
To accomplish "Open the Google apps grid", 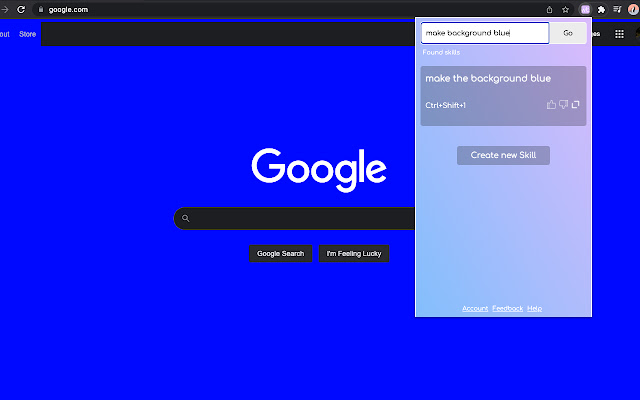I will 619,34.
